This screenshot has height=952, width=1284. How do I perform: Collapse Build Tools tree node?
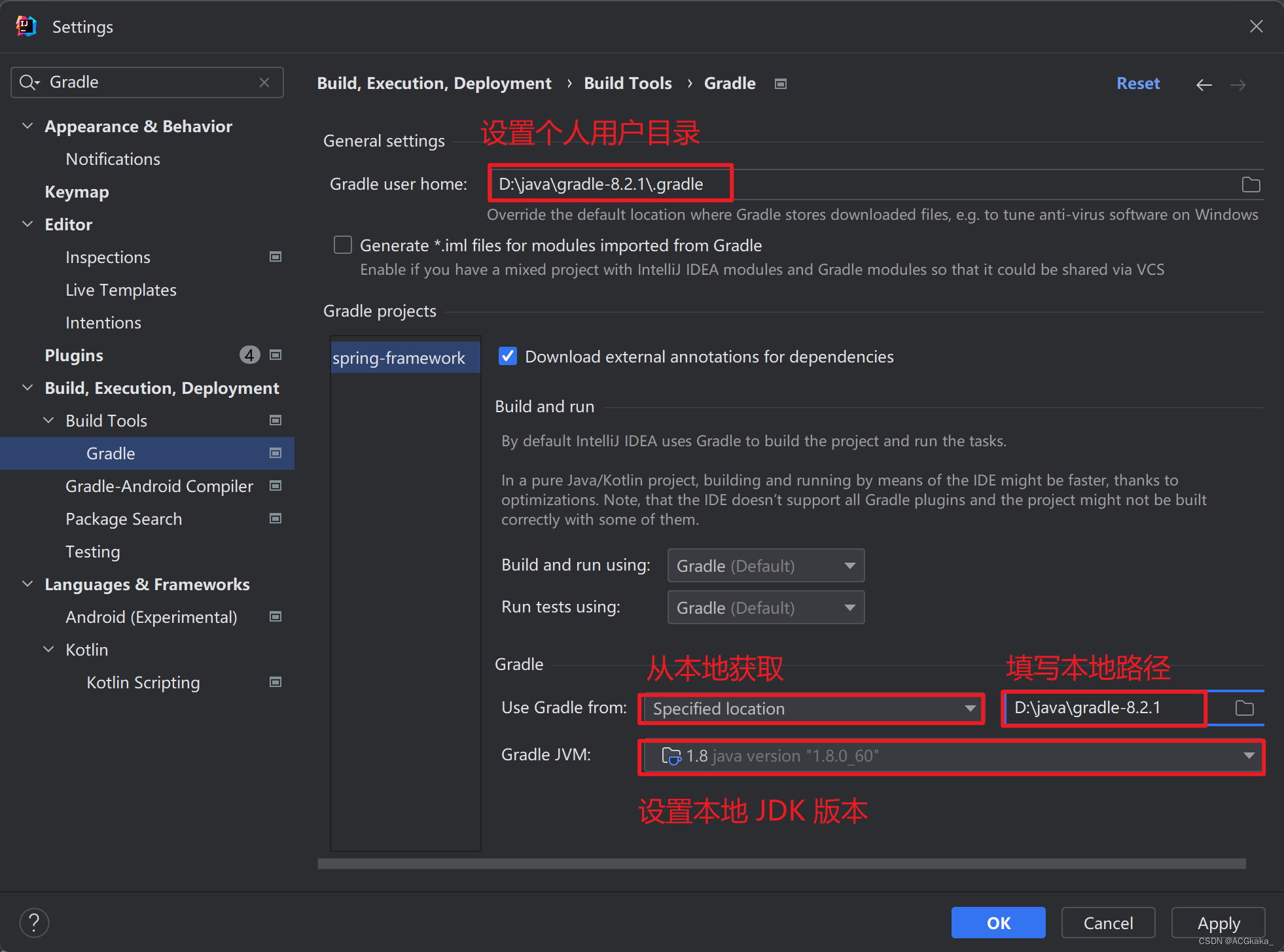[x=48, y=420]
